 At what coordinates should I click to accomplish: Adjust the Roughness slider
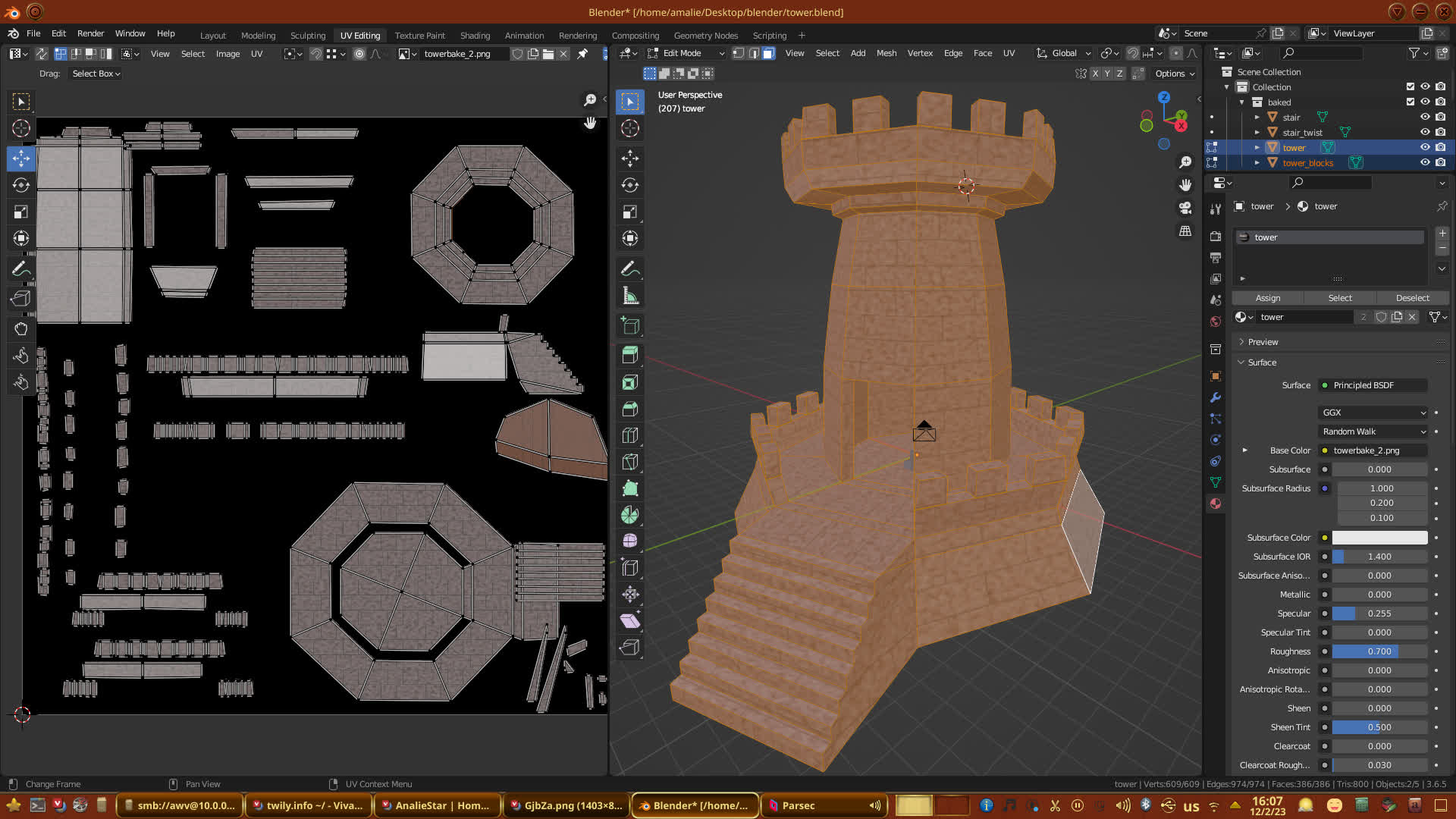tap(1379, 651)
